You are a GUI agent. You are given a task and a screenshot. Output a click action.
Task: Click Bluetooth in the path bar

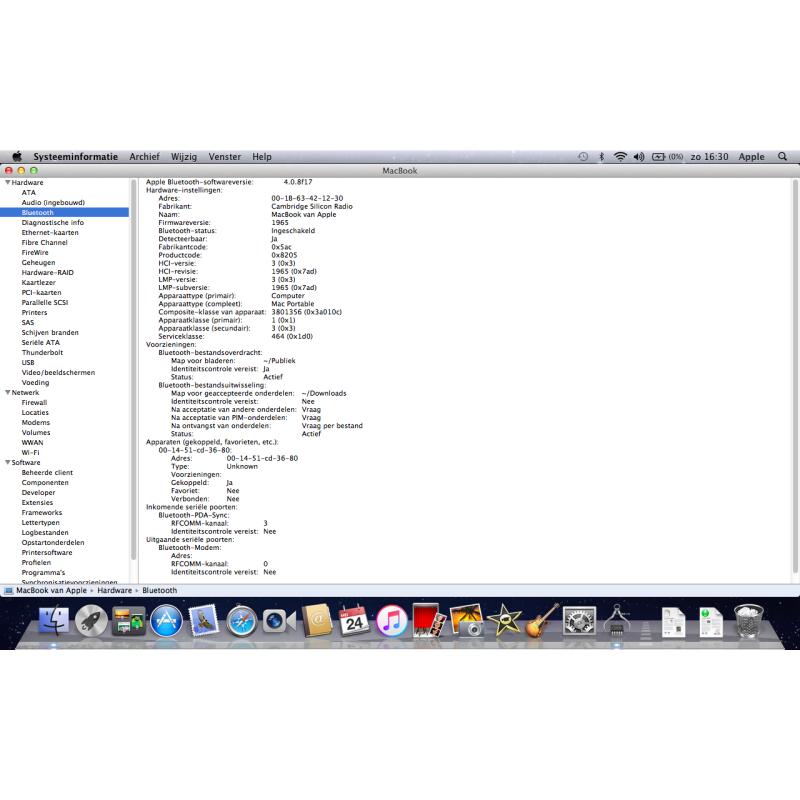tap(159, 590)
